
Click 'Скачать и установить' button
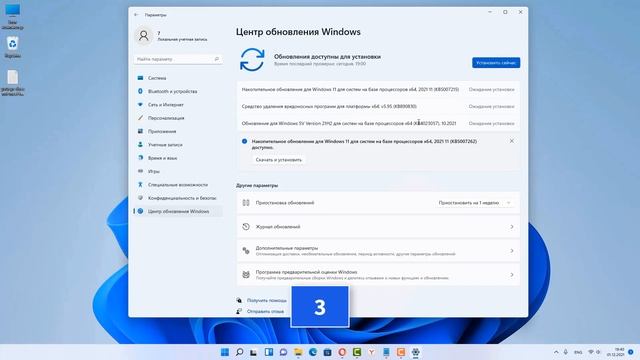[279, 160]
